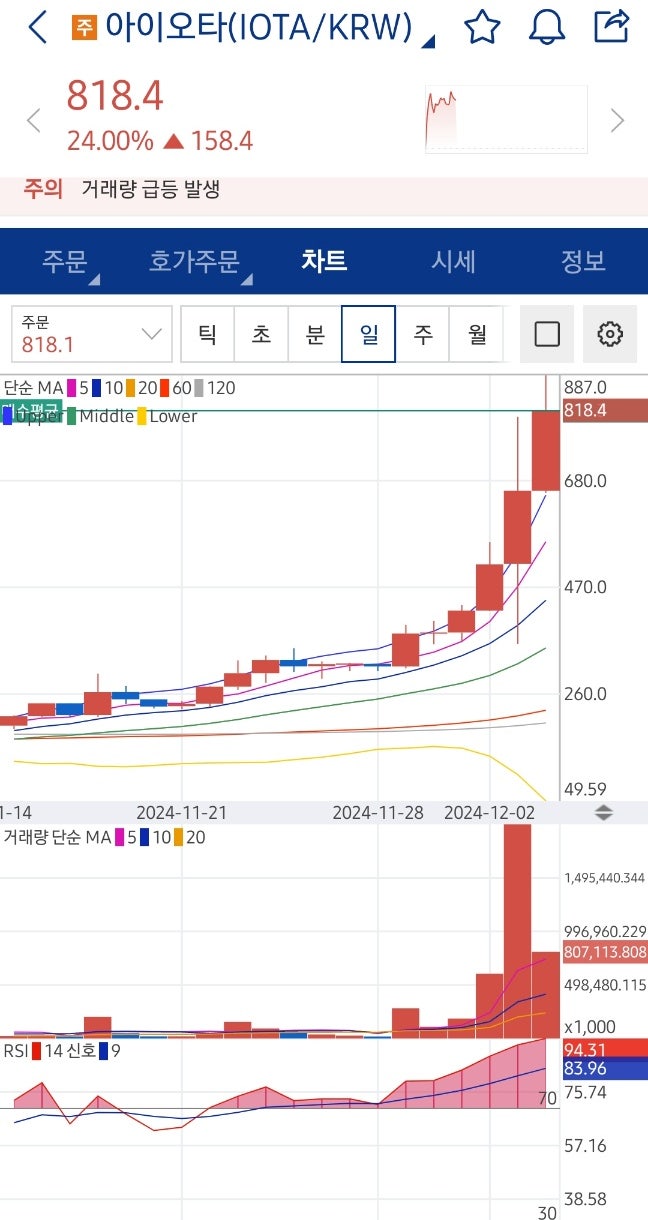Tap the 2024-12-02 date label

[x=490, y=813]
